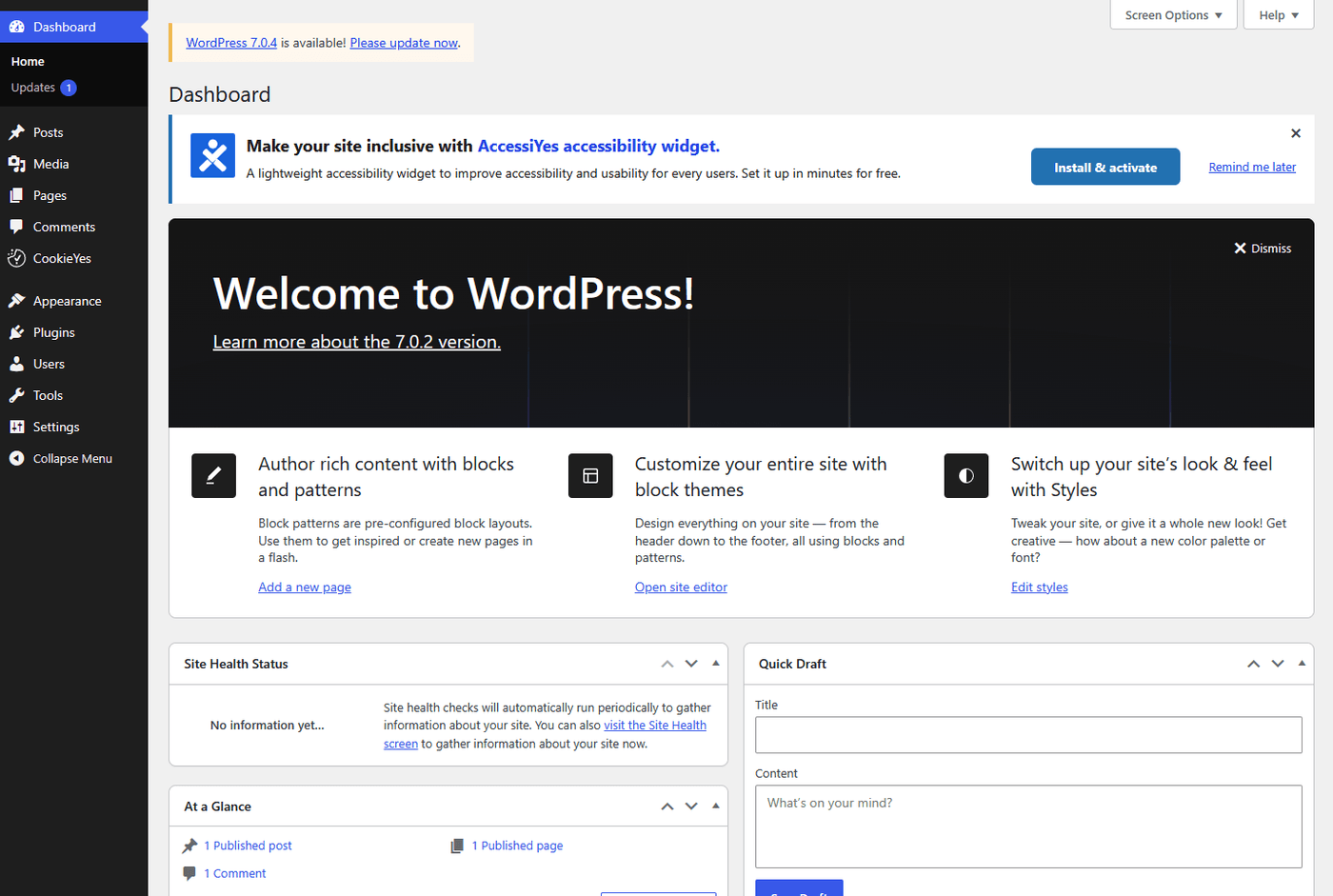Click the Plugins plug icon
Viewport: 1333px width, 896px height.
pyautogui.click(x=16, y=332)
